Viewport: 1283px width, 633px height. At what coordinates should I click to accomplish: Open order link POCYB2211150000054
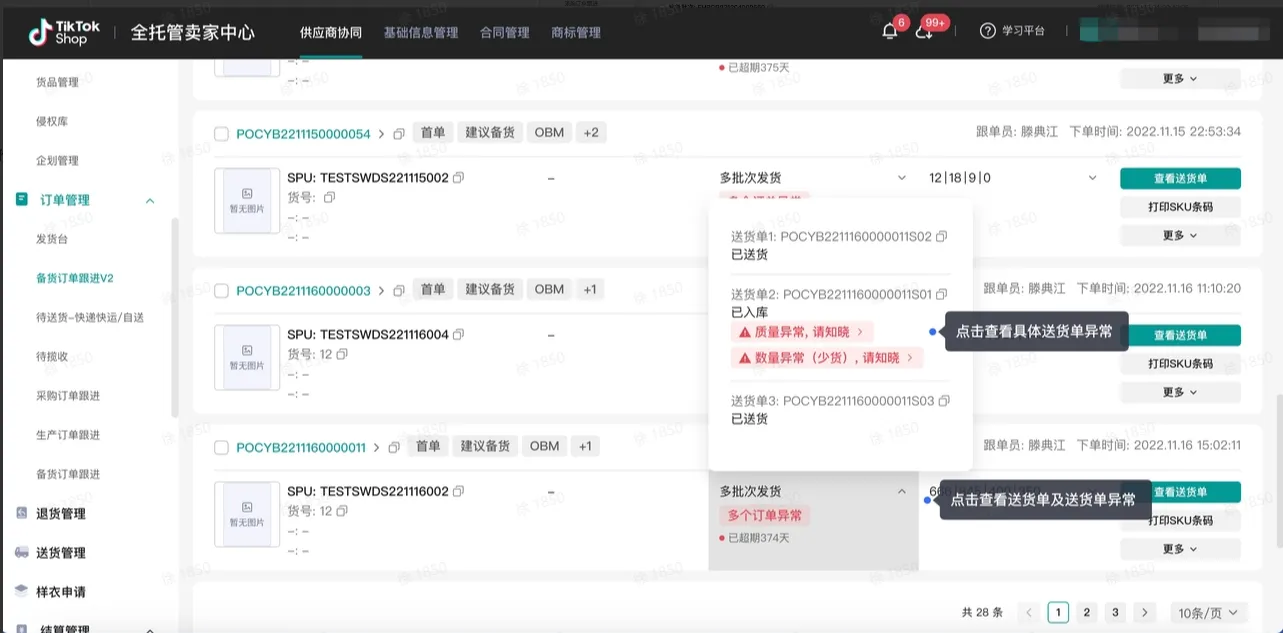click(303, 134)
